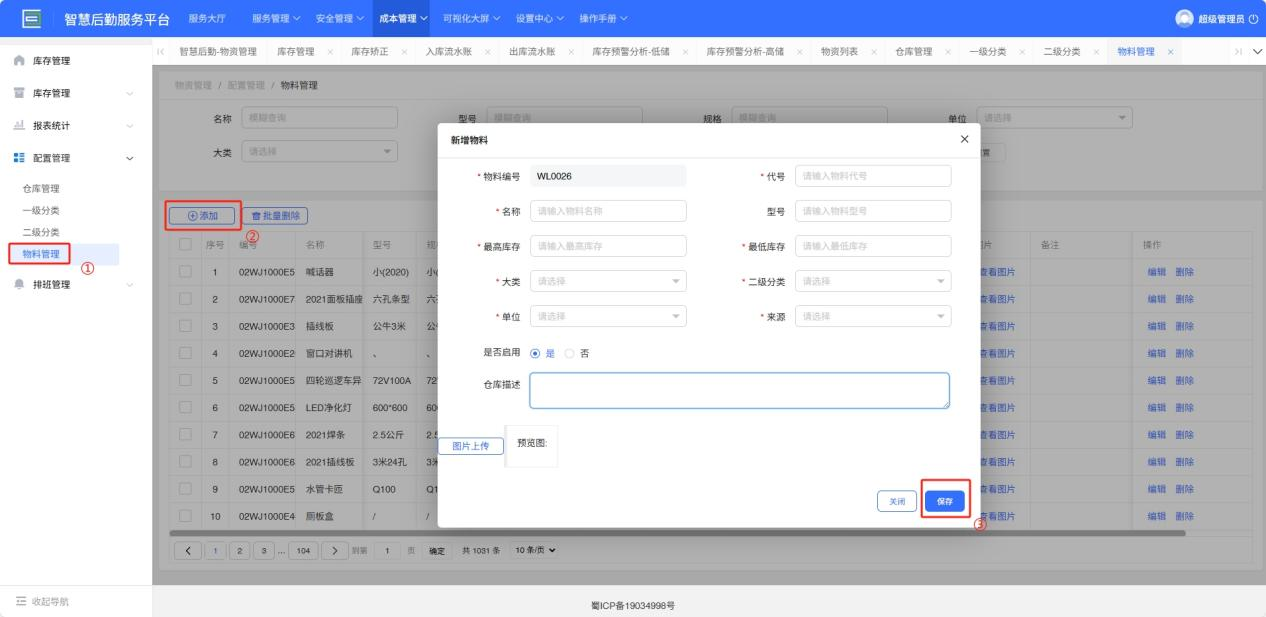Go to next page with right arrow

click(x=334, y=550)
